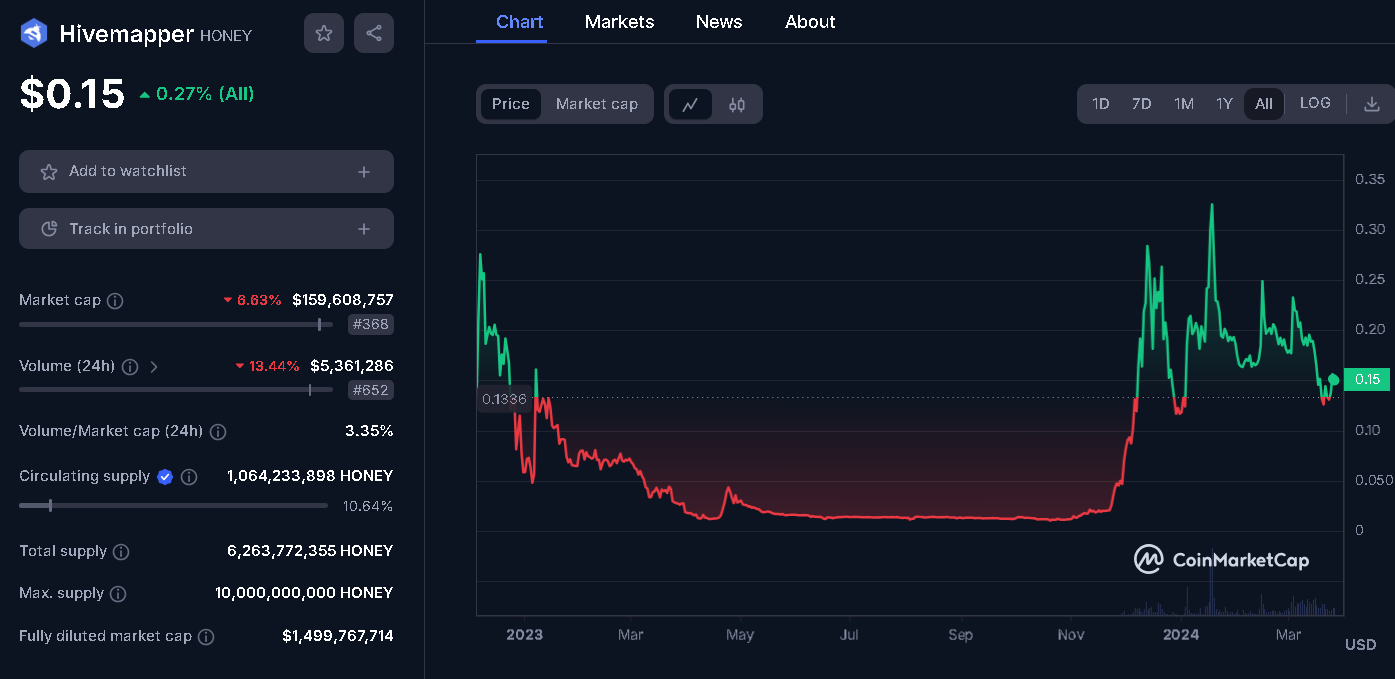Show Volume (24h) info icon

tap(130, 367)
